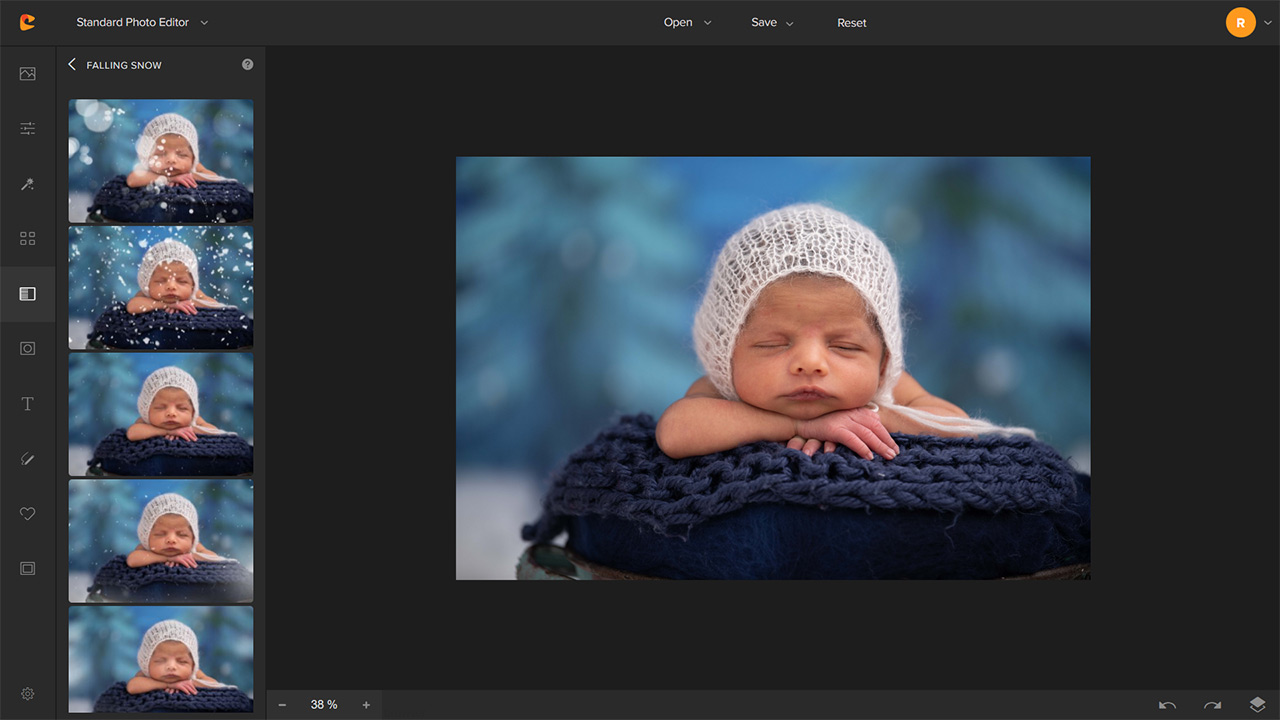Open the Open menu dropdown
Screen dimensions: 1280x720
tap(687, 22)
